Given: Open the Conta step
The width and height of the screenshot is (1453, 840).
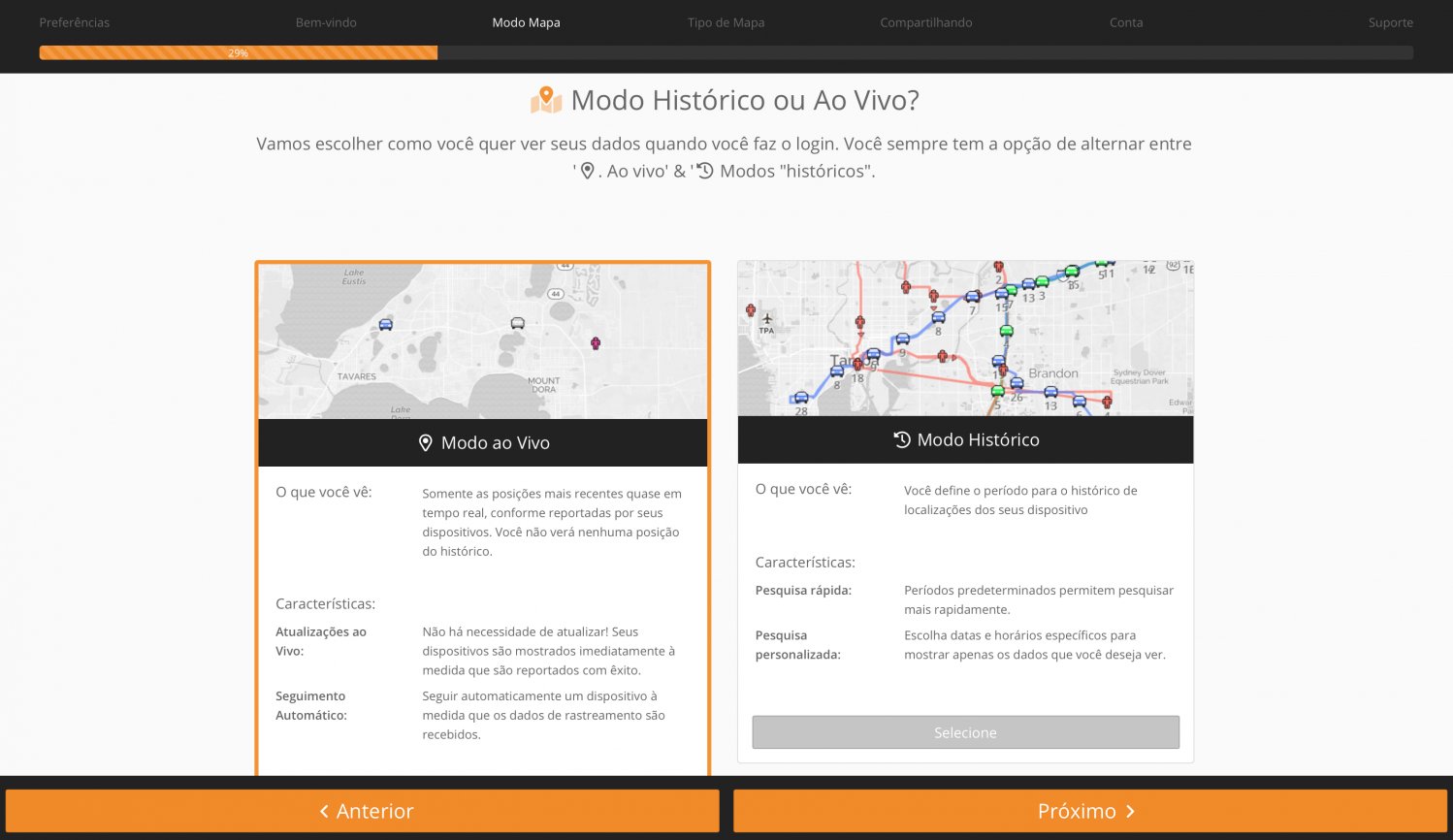Looking at the screenshot, I should coord(1126,22).
